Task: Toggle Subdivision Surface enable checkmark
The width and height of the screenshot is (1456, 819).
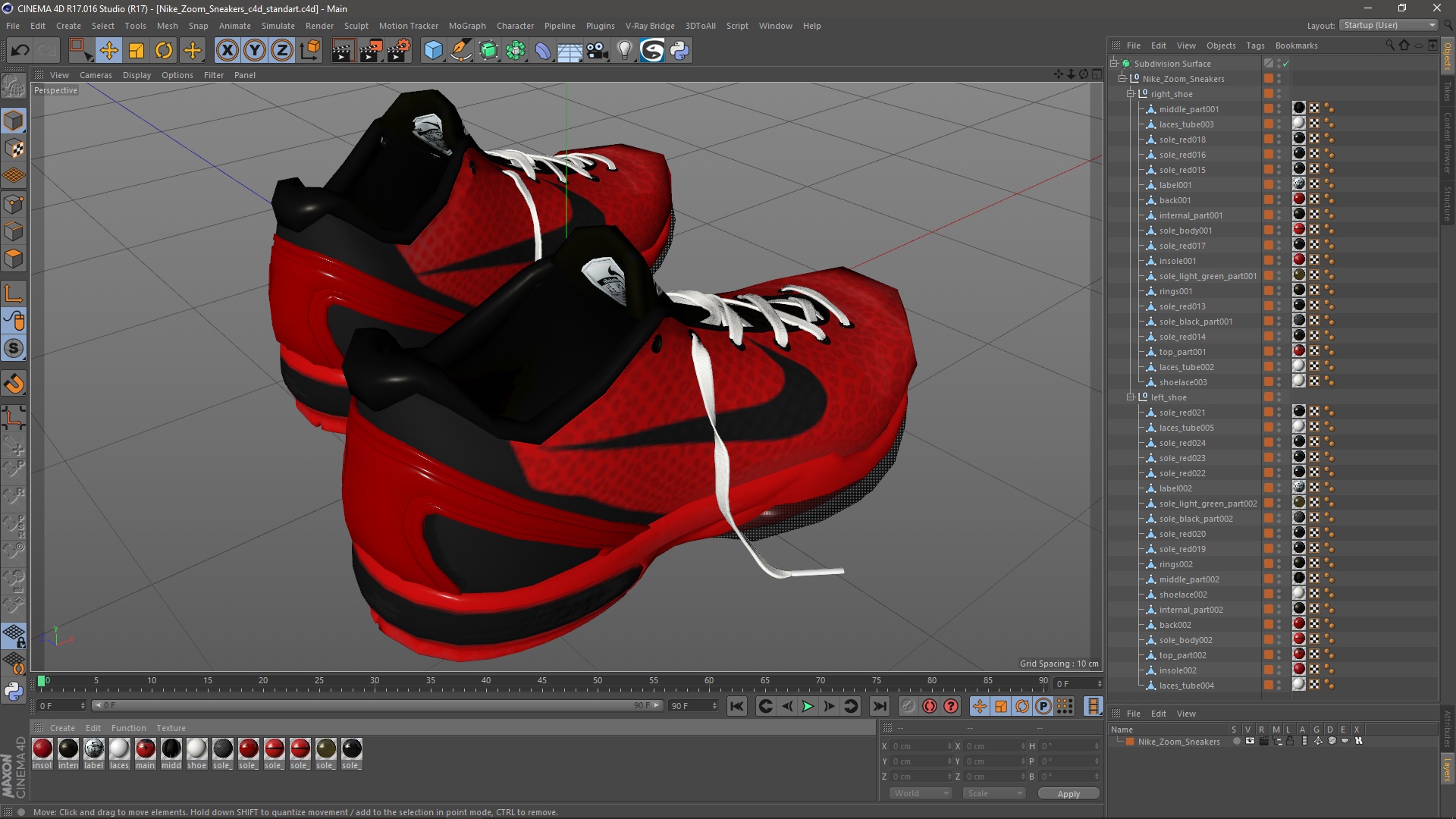Action: click(1286, 64)
